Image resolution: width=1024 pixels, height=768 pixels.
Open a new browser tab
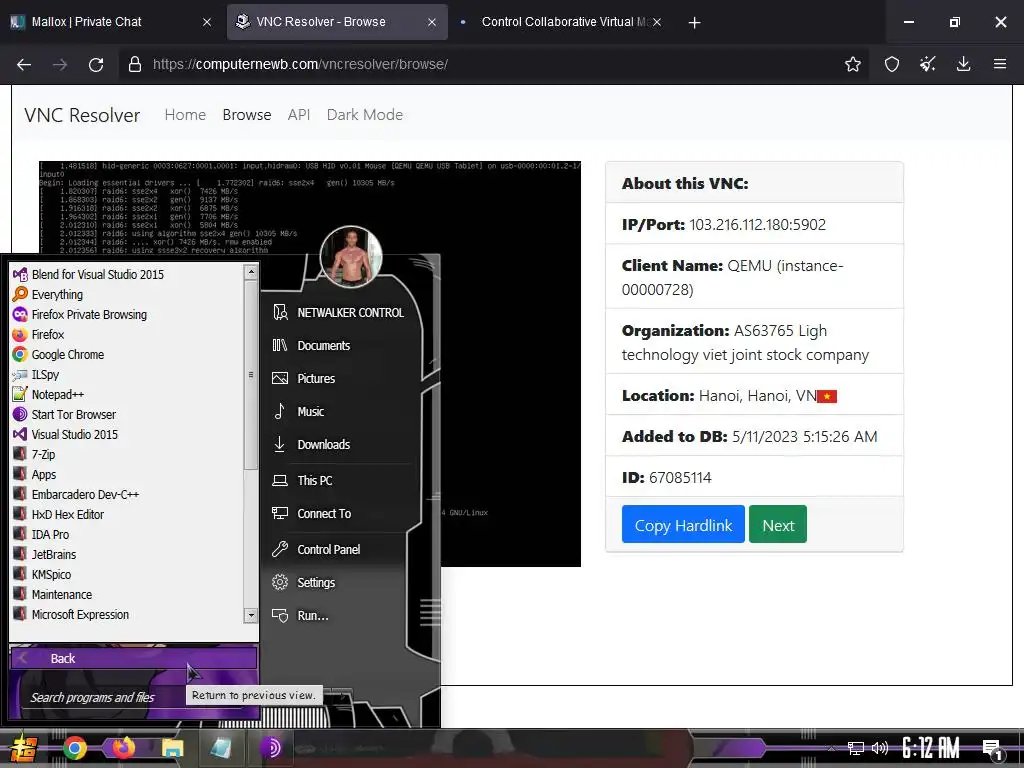[694, 23]
